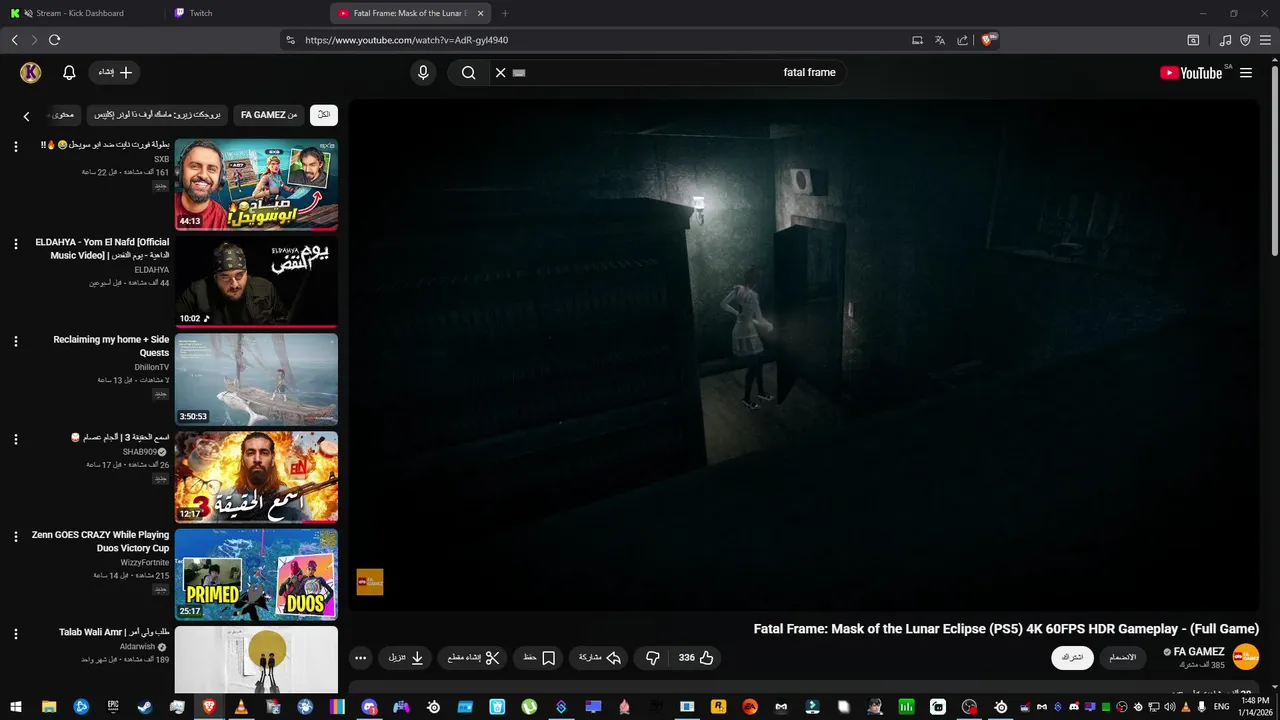Click the Join button next to FA GAMEZ
The width and height of the screenshot is (1280, 720).
tap(1123, 657)
